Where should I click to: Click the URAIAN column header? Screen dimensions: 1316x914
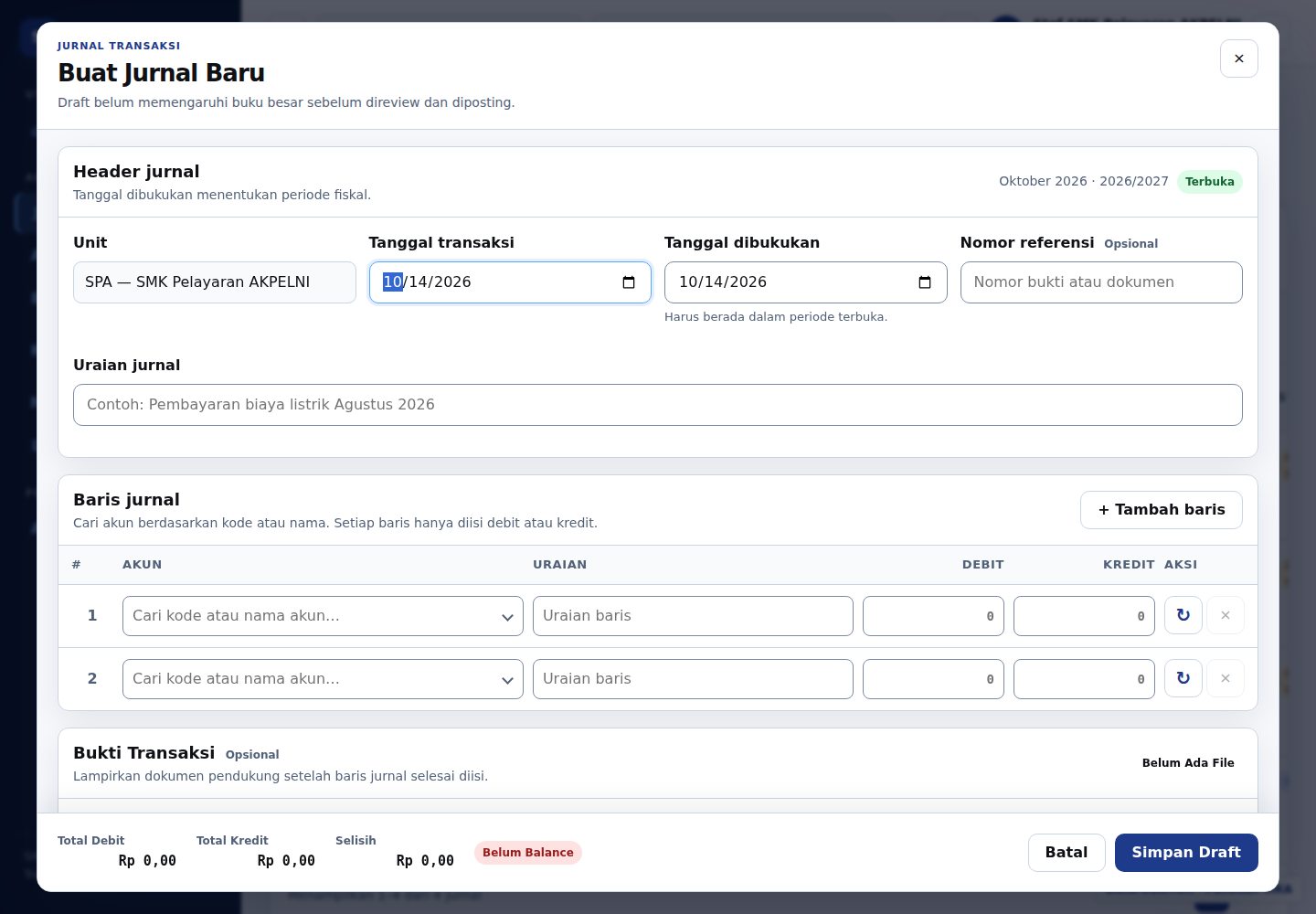point(559,565)
